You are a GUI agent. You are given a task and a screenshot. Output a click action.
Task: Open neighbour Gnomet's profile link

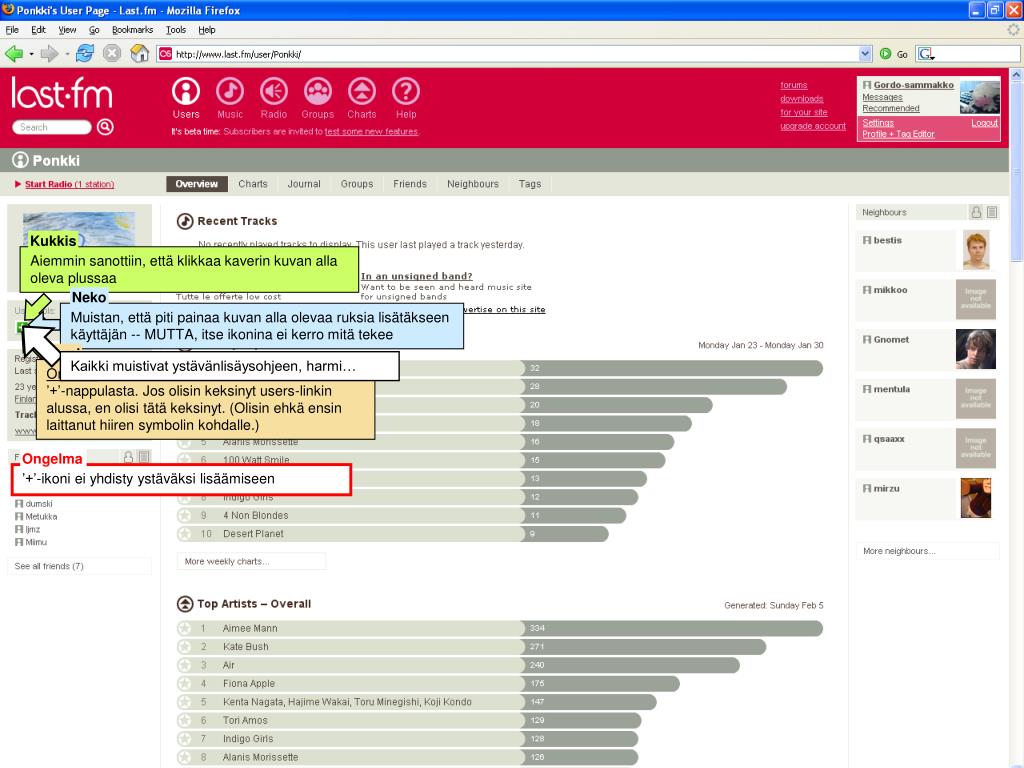tap(891, 340)
